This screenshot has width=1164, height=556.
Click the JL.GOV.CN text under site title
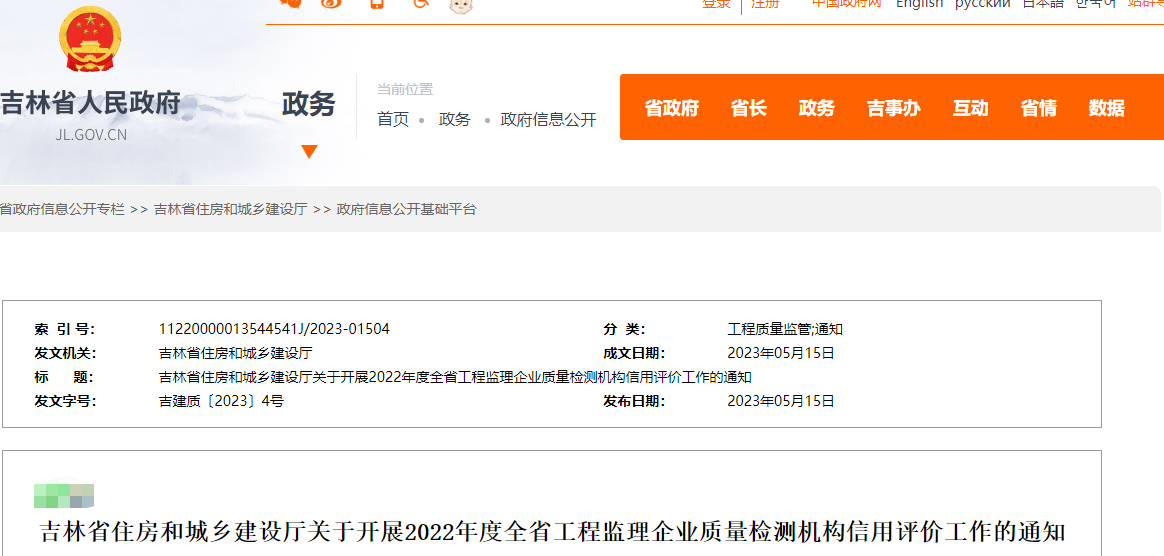point(91,135)
